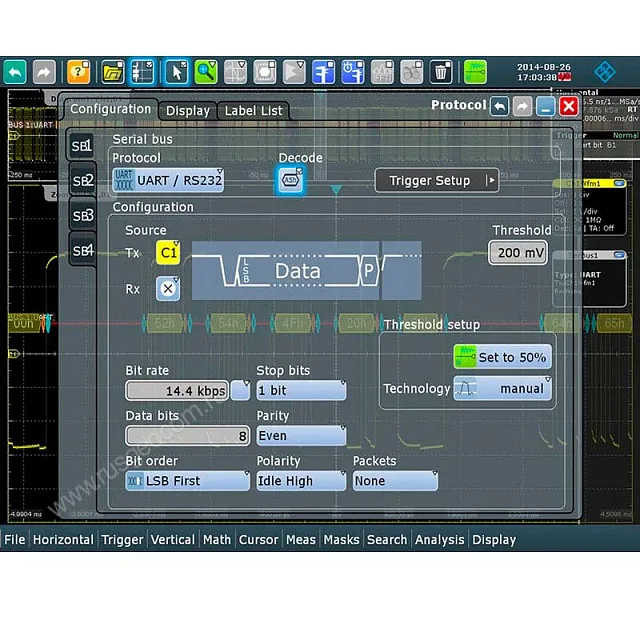Open the Protocol UART / RS232 dropdown
Viewport: 640px width, 640px height.
click(x=168, y=180)
